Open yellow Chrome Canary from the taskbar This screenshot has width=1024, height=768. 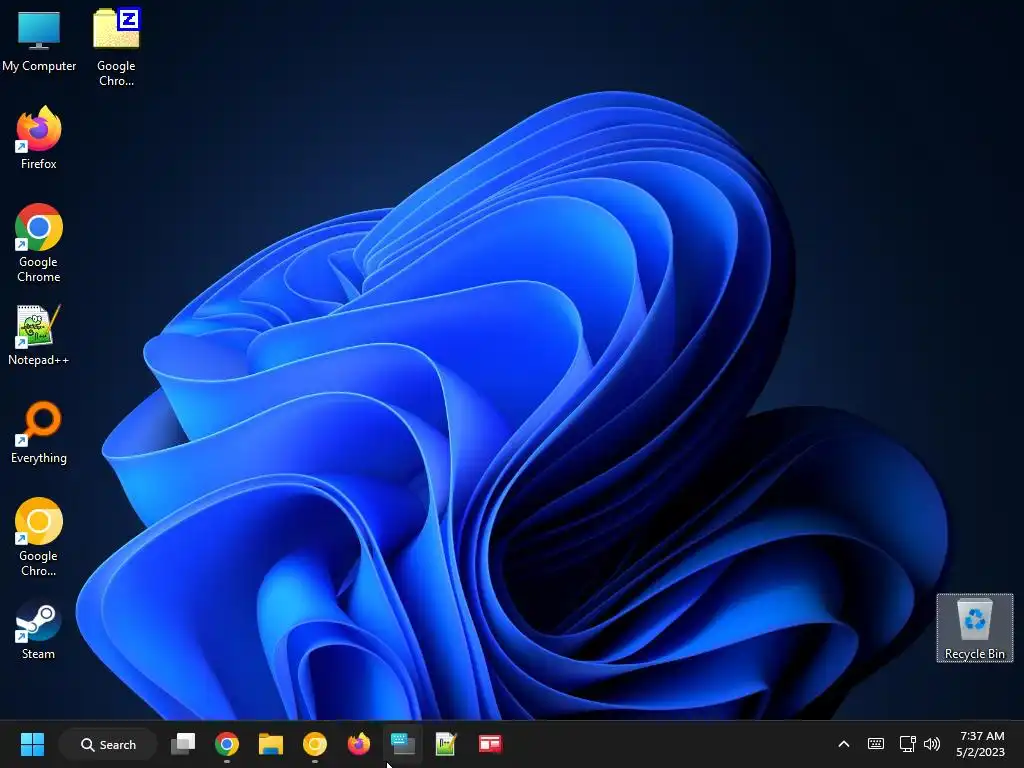pos(315,744)
